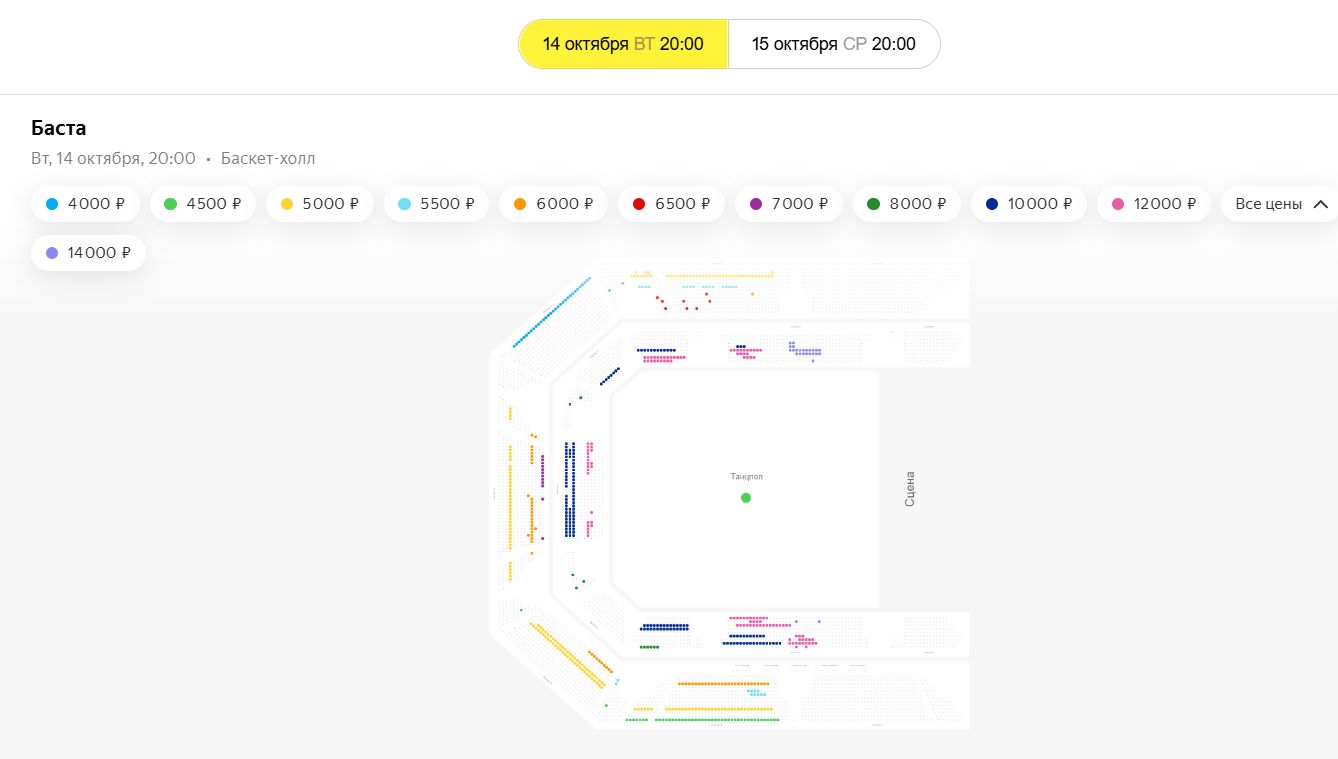Viewport: 1338px width, 759px height.
Task: Select the green Танцпол dance floor marker
Action: [746, 497]
